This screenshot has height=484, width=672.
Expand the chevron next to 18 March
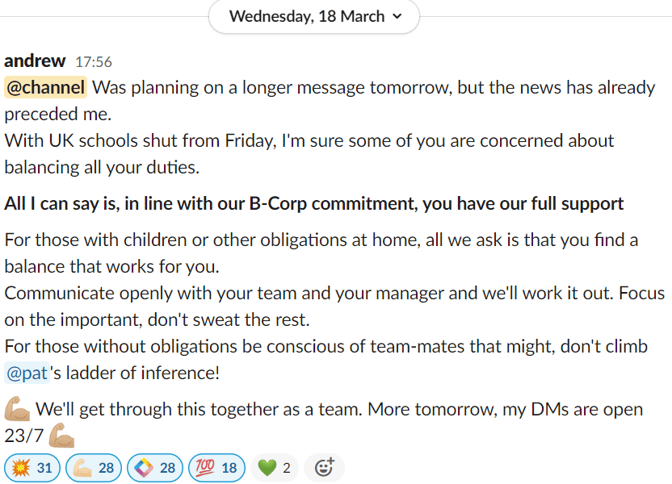[397, 16]
